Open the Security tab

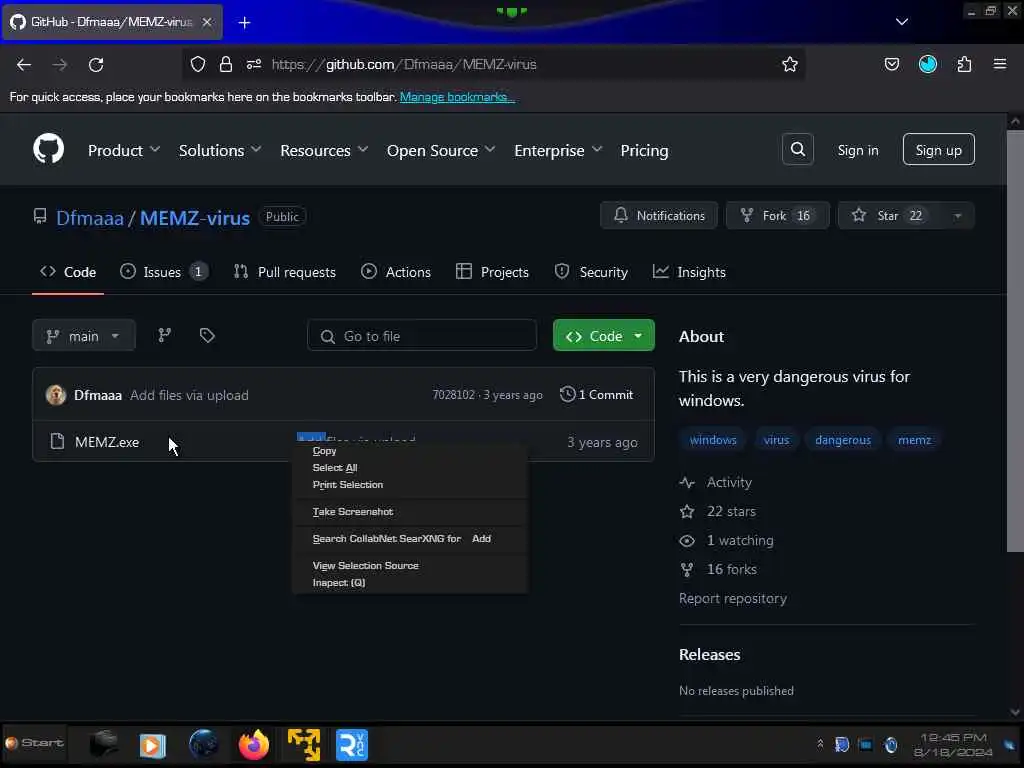click(x=591, y=272)
